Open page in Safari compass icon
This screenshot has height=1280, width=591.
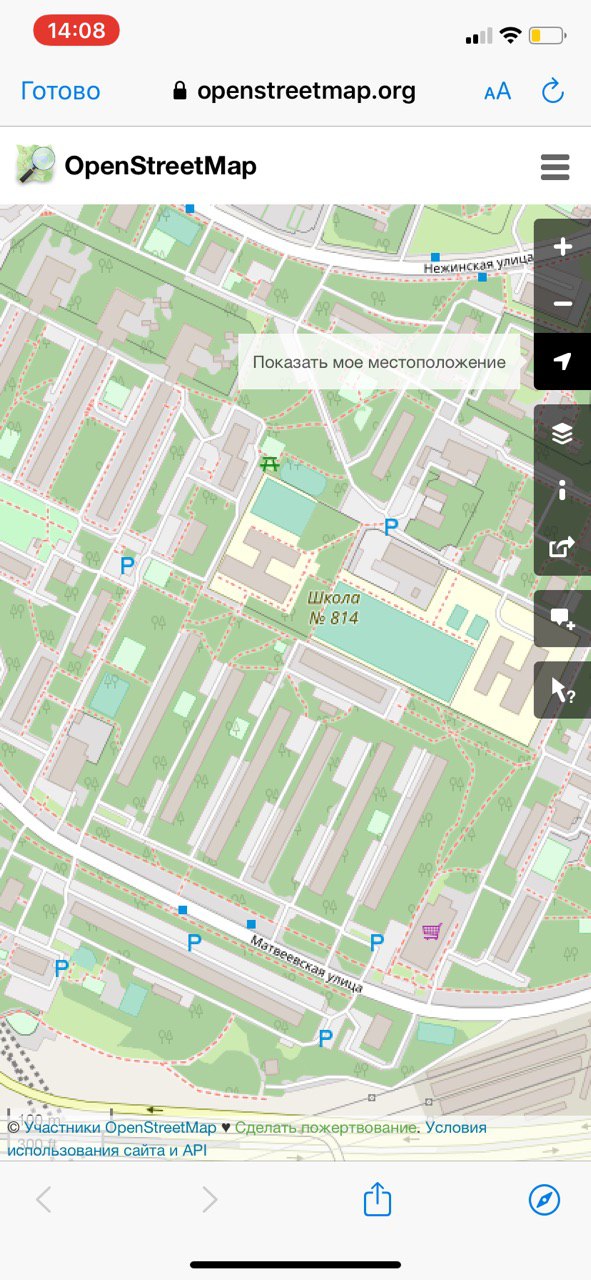(x=545, y=1200)
